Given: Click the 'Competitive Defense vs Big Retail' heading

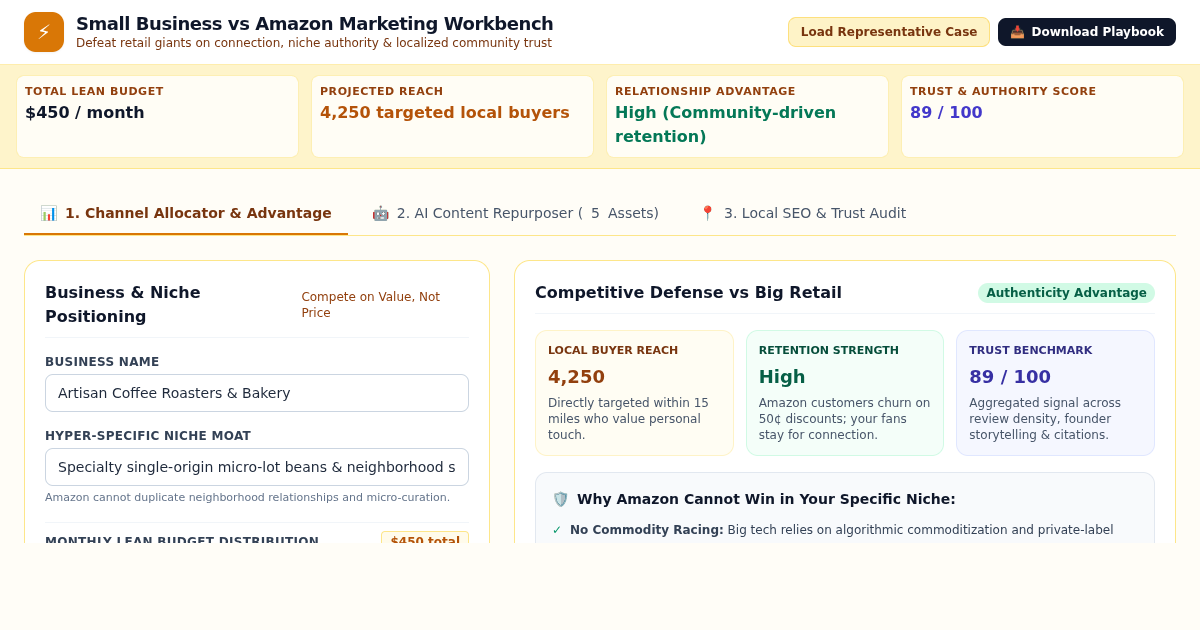Looking at the screenshot, I should 688,293.
